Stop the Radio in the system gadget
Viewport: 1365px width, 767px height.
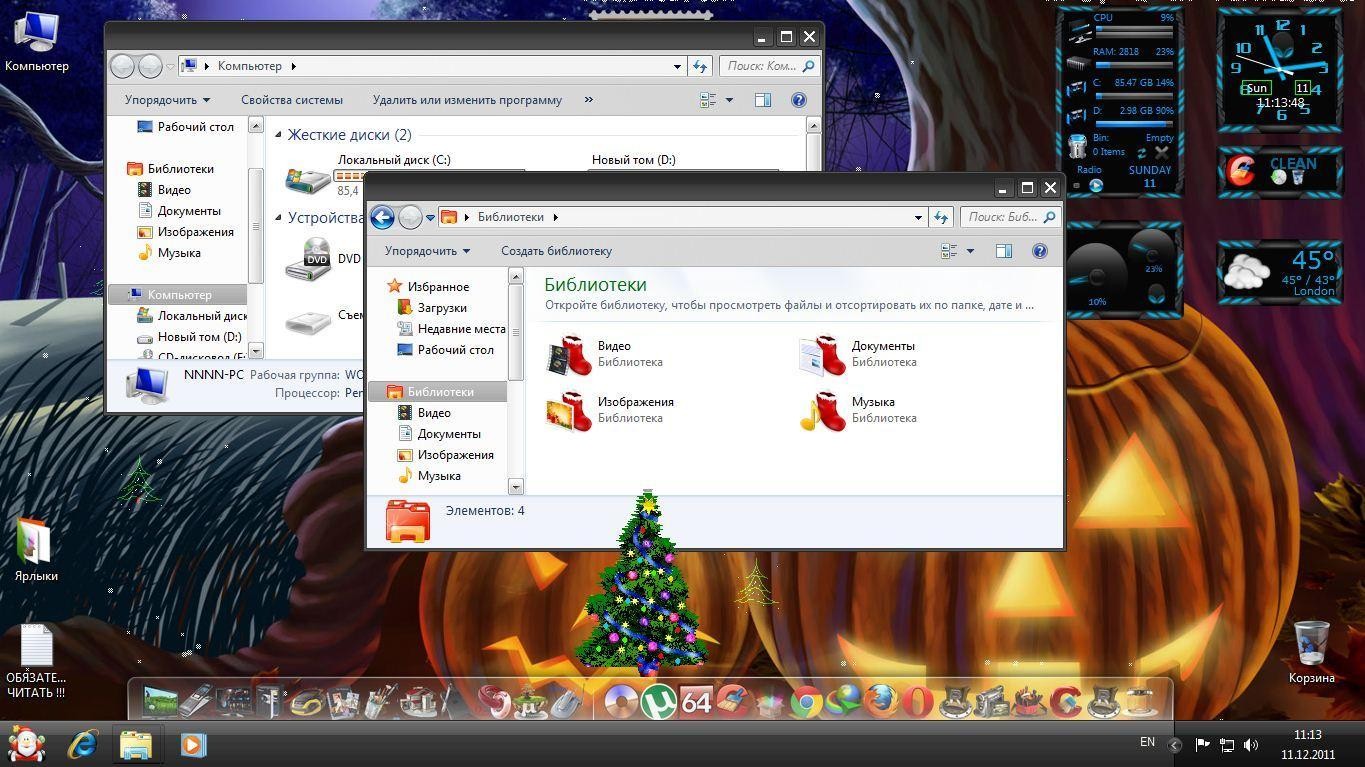pyautogui.click(x=1076, y=185)
